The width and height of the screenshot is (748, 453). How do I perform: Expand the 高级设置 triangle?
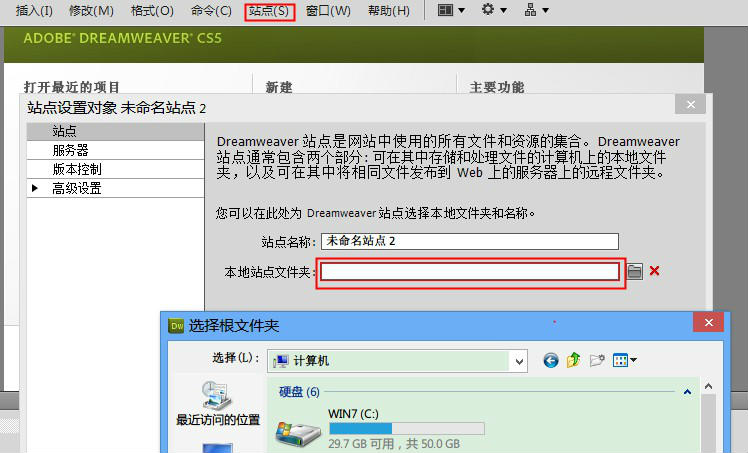[35, 188]
